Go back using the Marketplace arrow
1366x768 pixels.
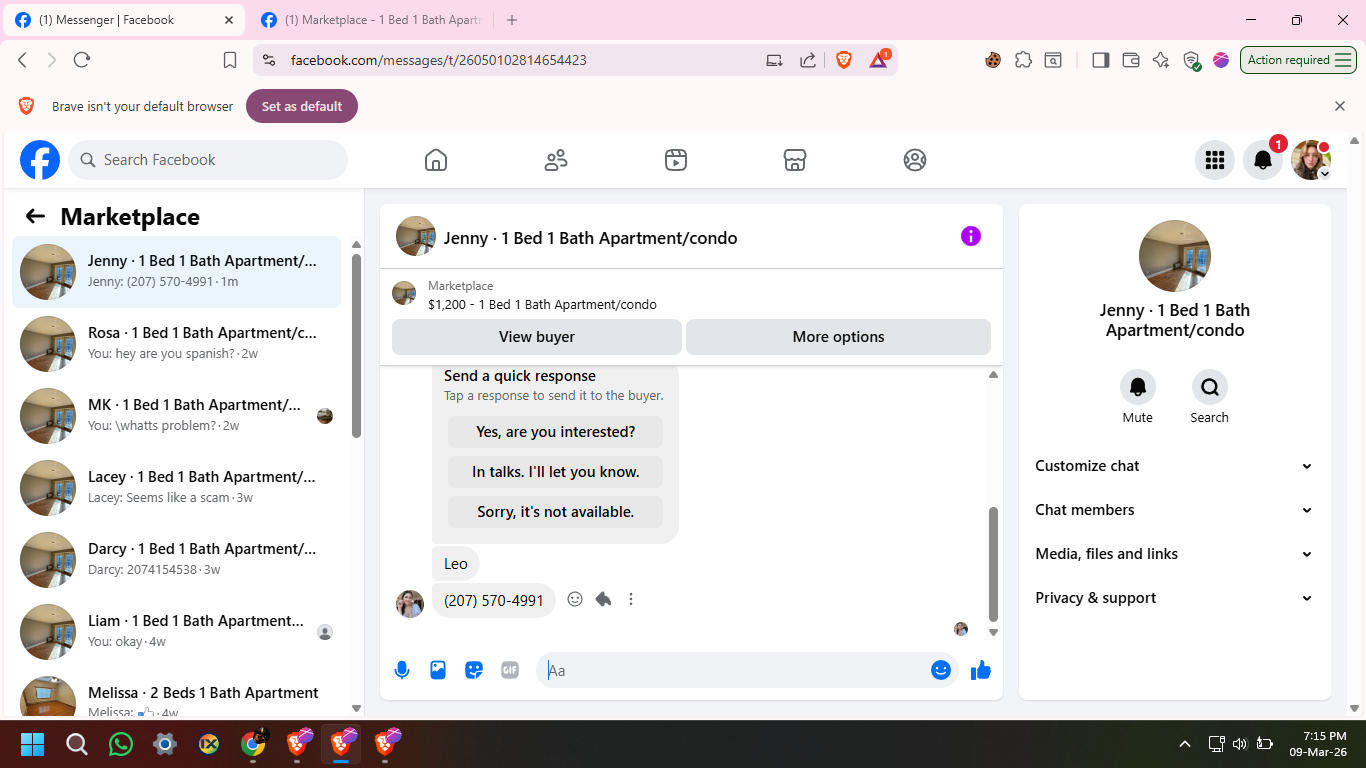click(35, 216)
